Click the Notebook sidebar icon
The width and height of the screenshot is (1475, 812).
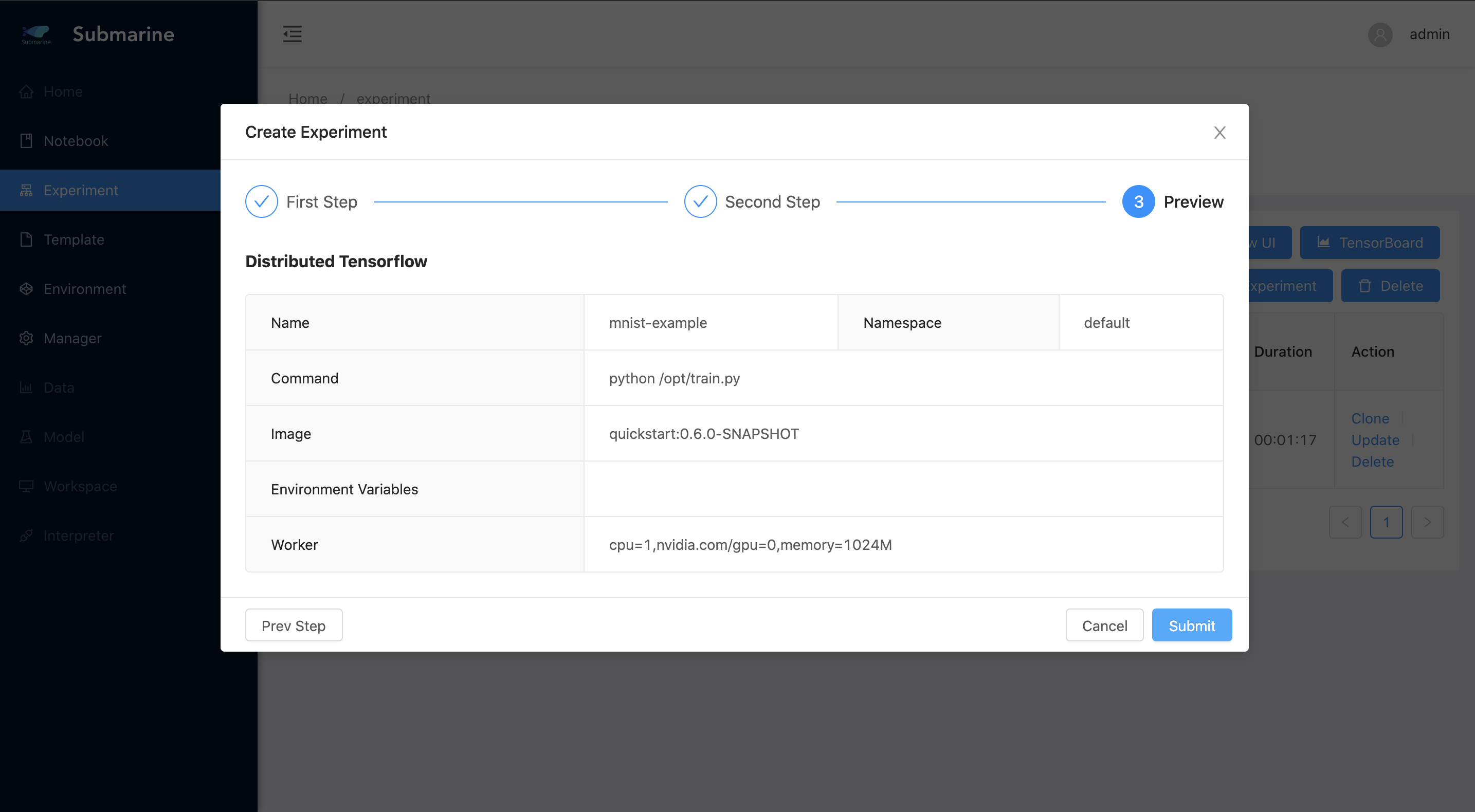click(x=26, y=141)
